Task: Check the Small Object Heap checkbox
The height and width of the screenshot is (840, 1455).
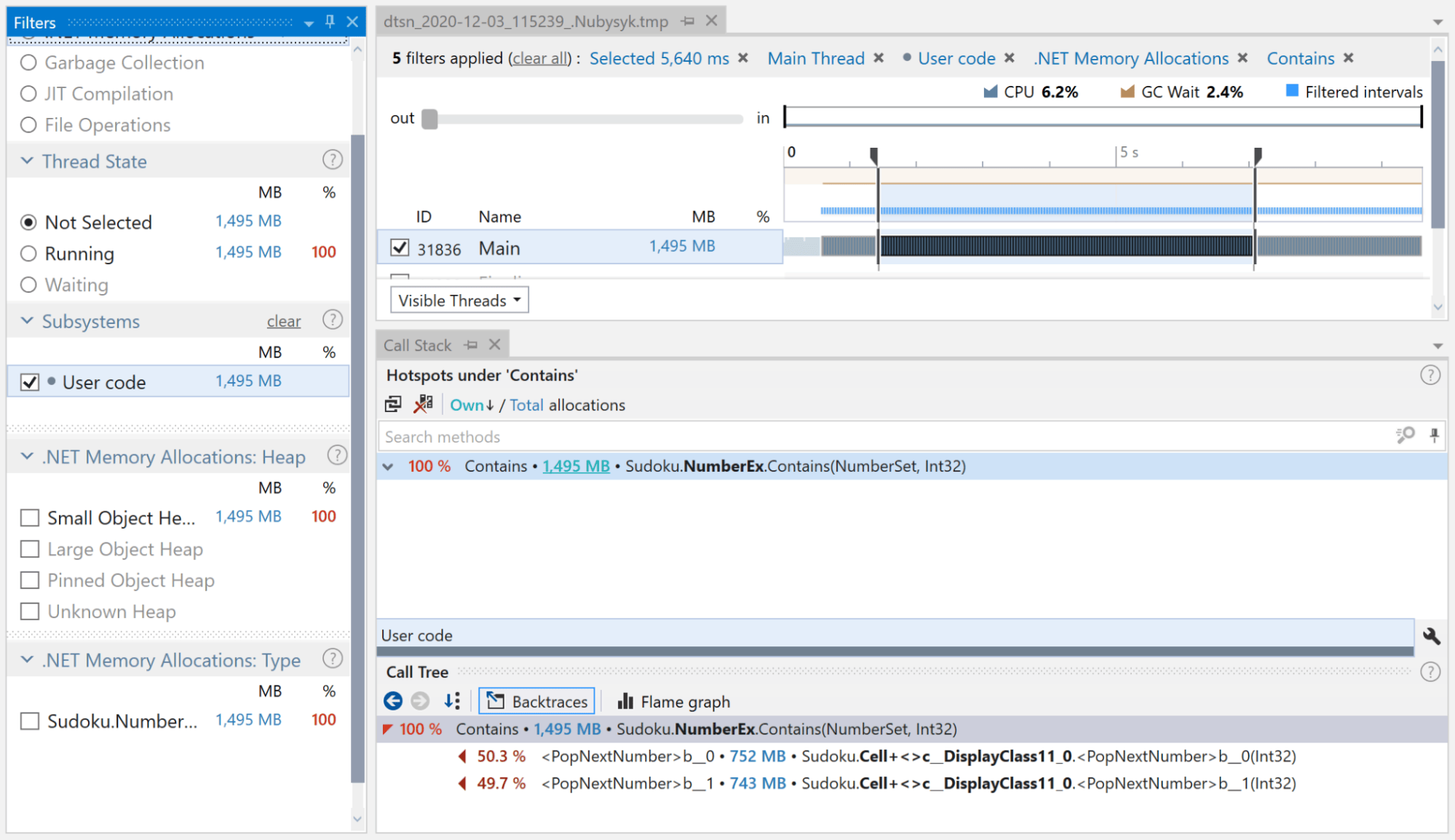Action: [x=30, y=518]
